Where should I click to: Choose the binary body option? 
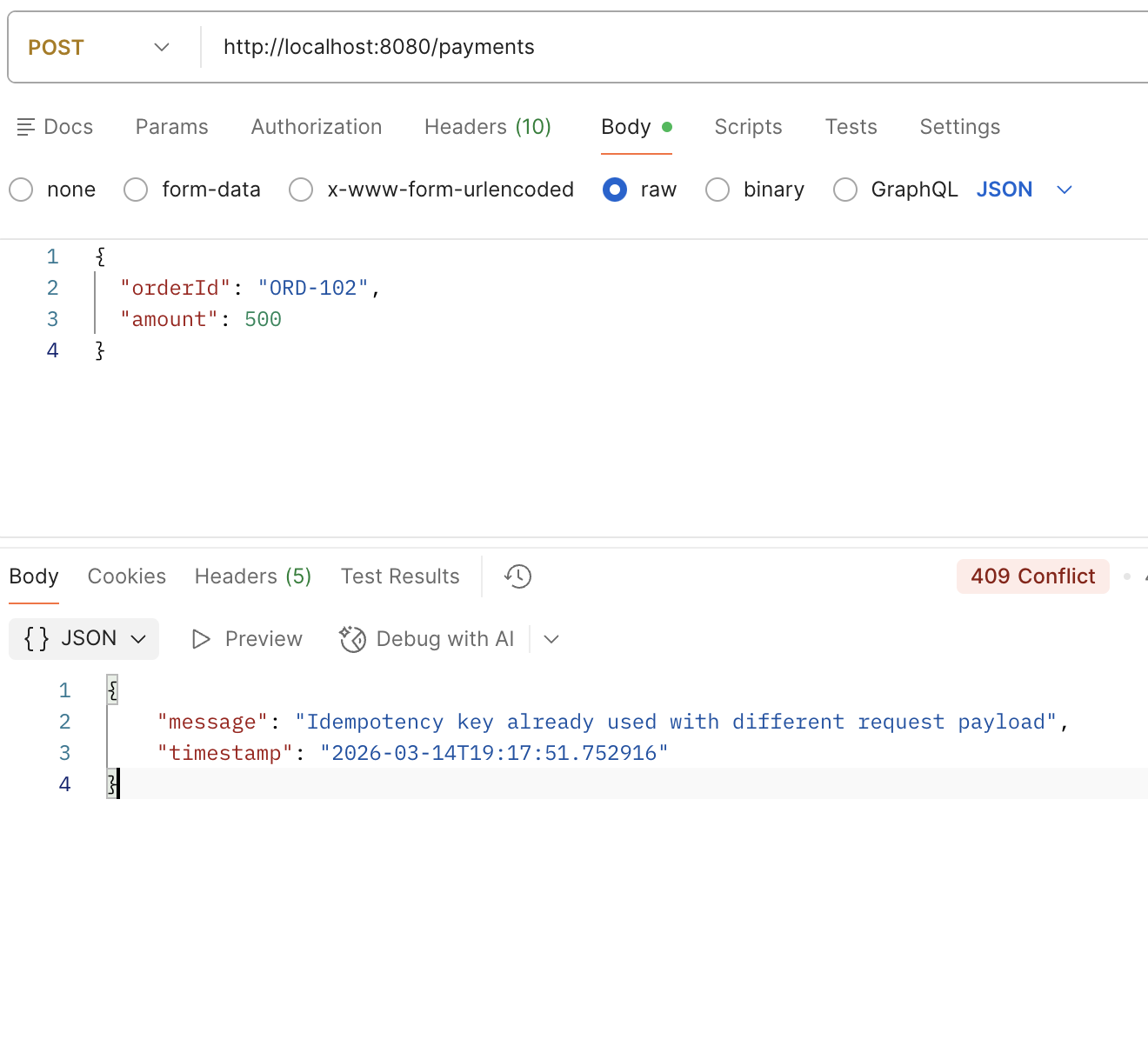point(717,190)
